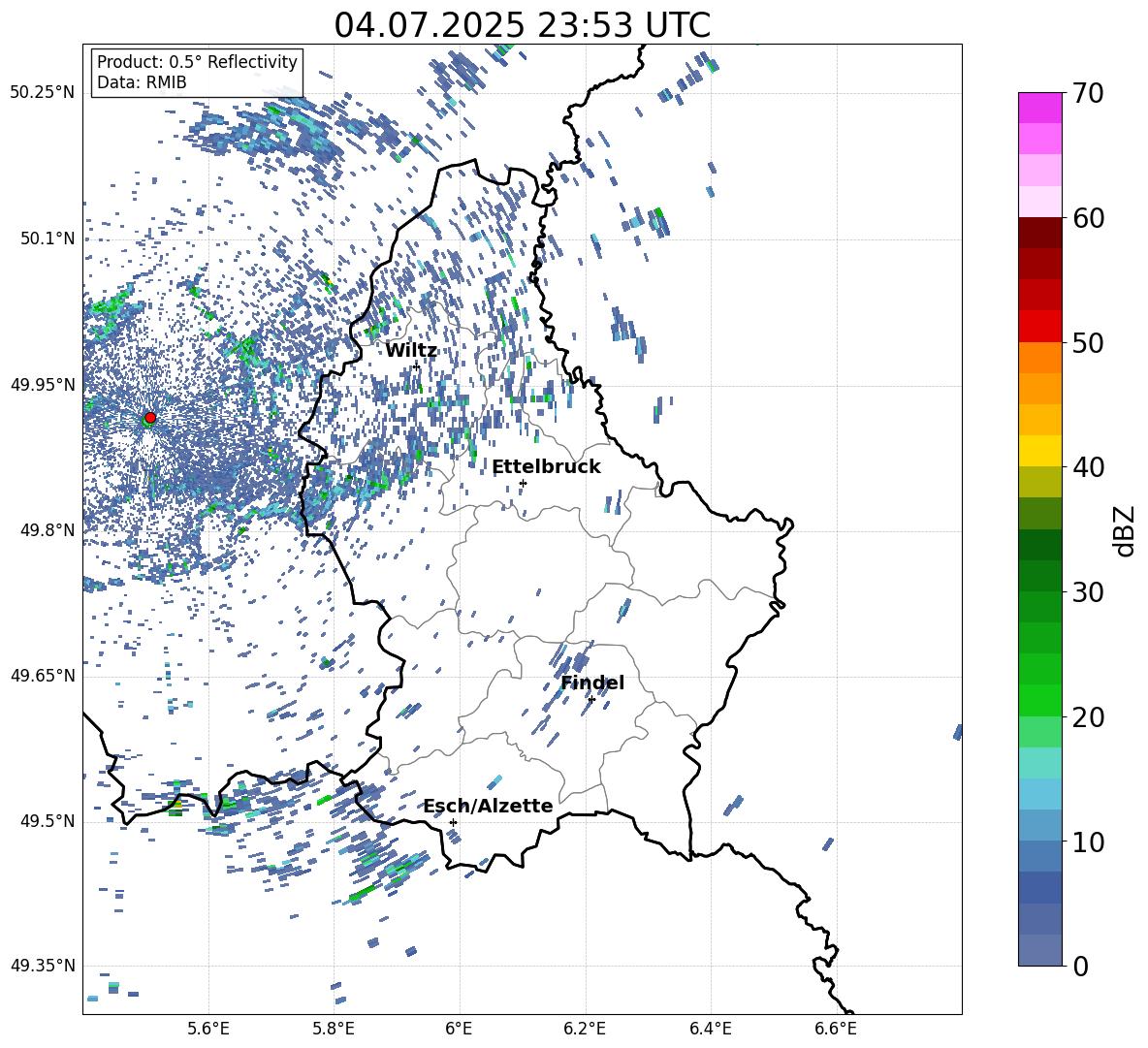Click the 40 dBZ colorbar tick label
Viewport: 1148px width, 1048px height.
(x=1088, y=467)
